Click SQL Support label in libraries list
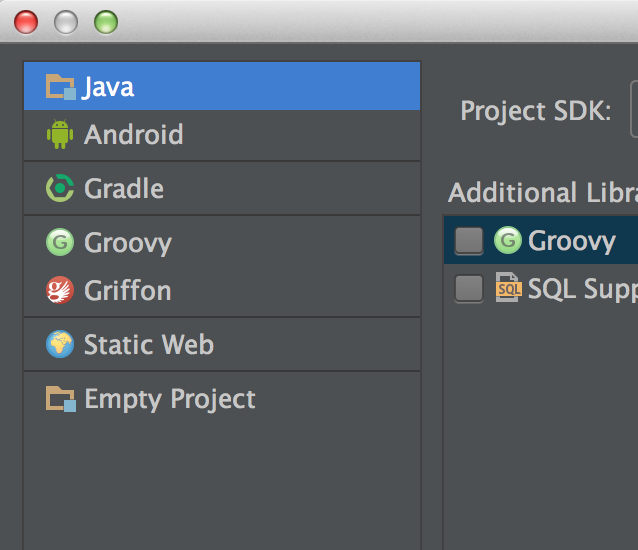Viewport: 638px width, 550px height. (583, 289)
